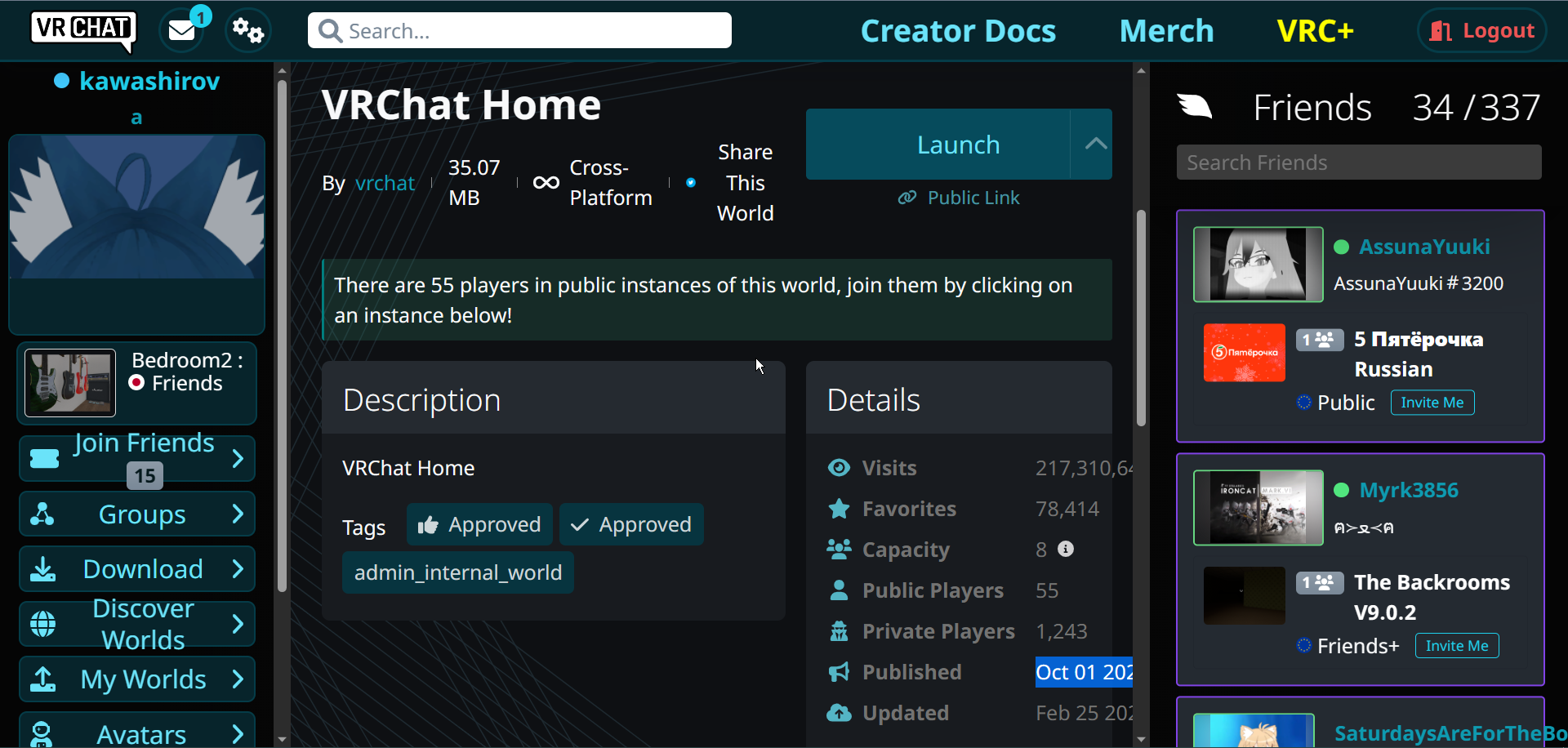
Task: Focus the Search... input field
Action: tap(519, 31)
